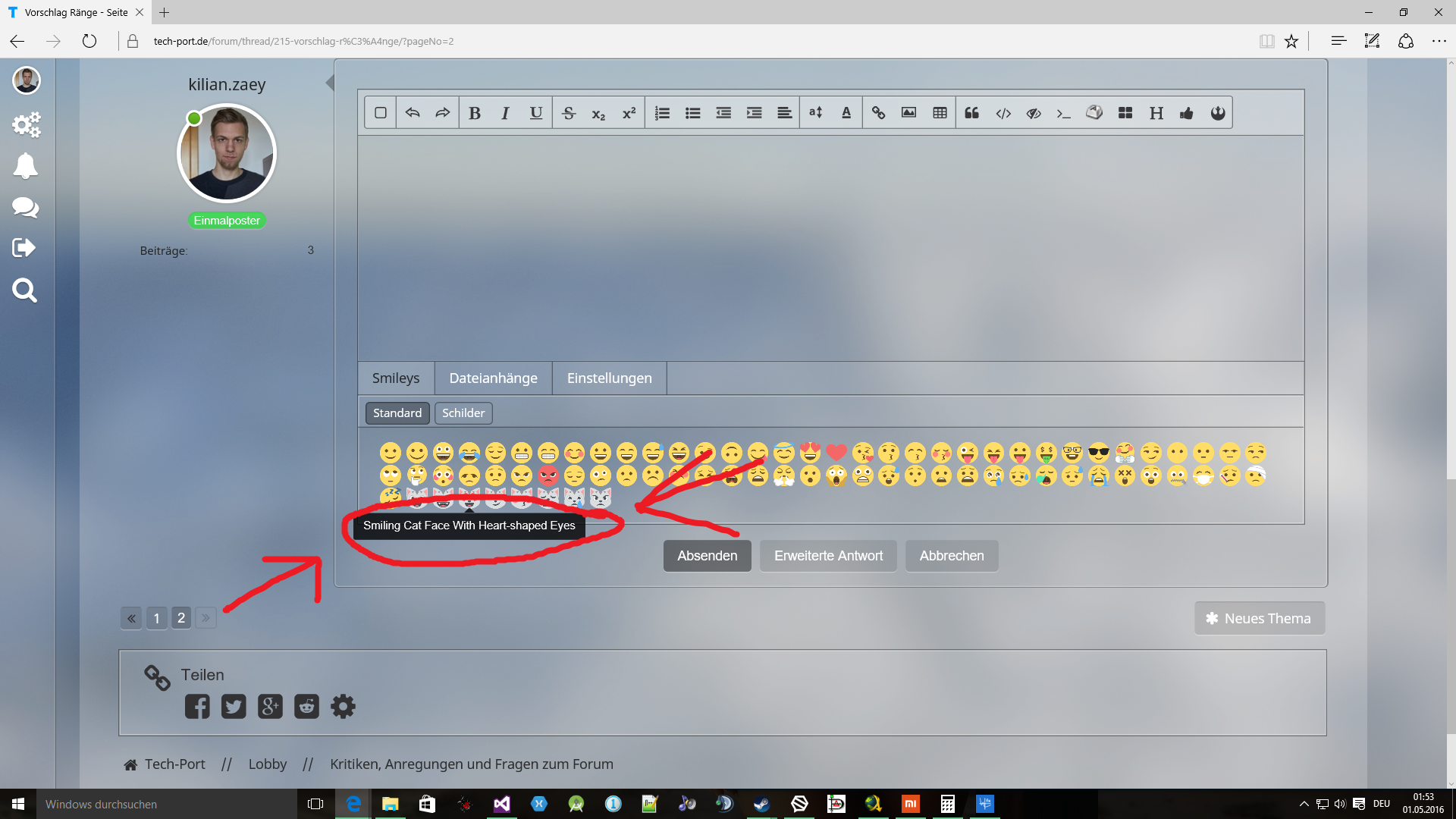This screenshot has width=1456, height=819.
Task: Click the Absenden button
Action: coord(707,556)
